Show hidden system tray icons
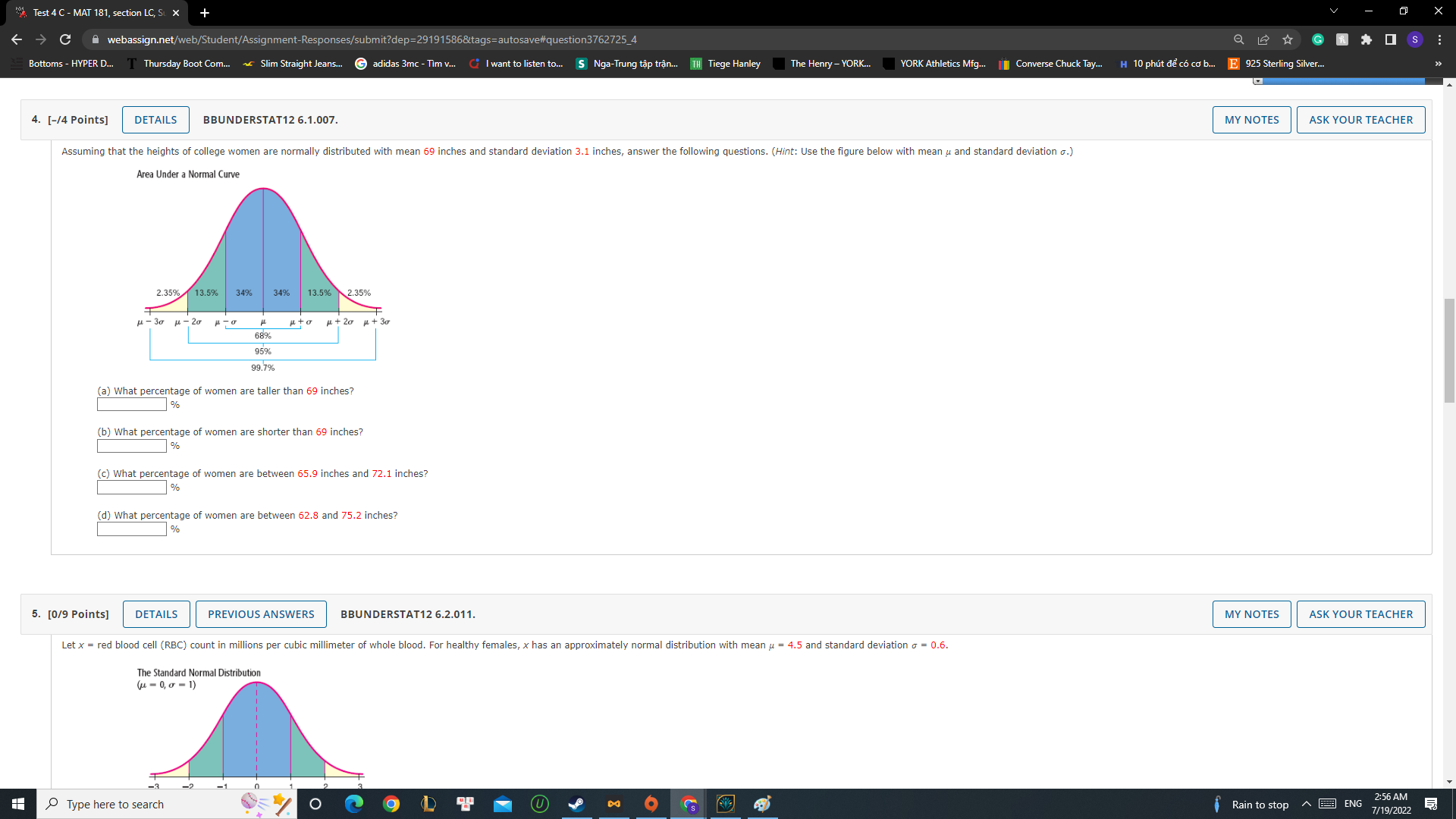The width and height of the screenshot is (1456, 819). 1307,804
